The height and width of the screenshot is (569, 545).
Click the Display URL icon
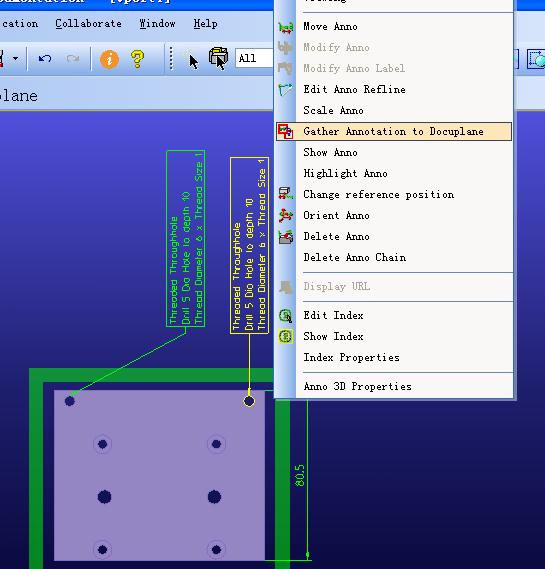pos(286,287)
